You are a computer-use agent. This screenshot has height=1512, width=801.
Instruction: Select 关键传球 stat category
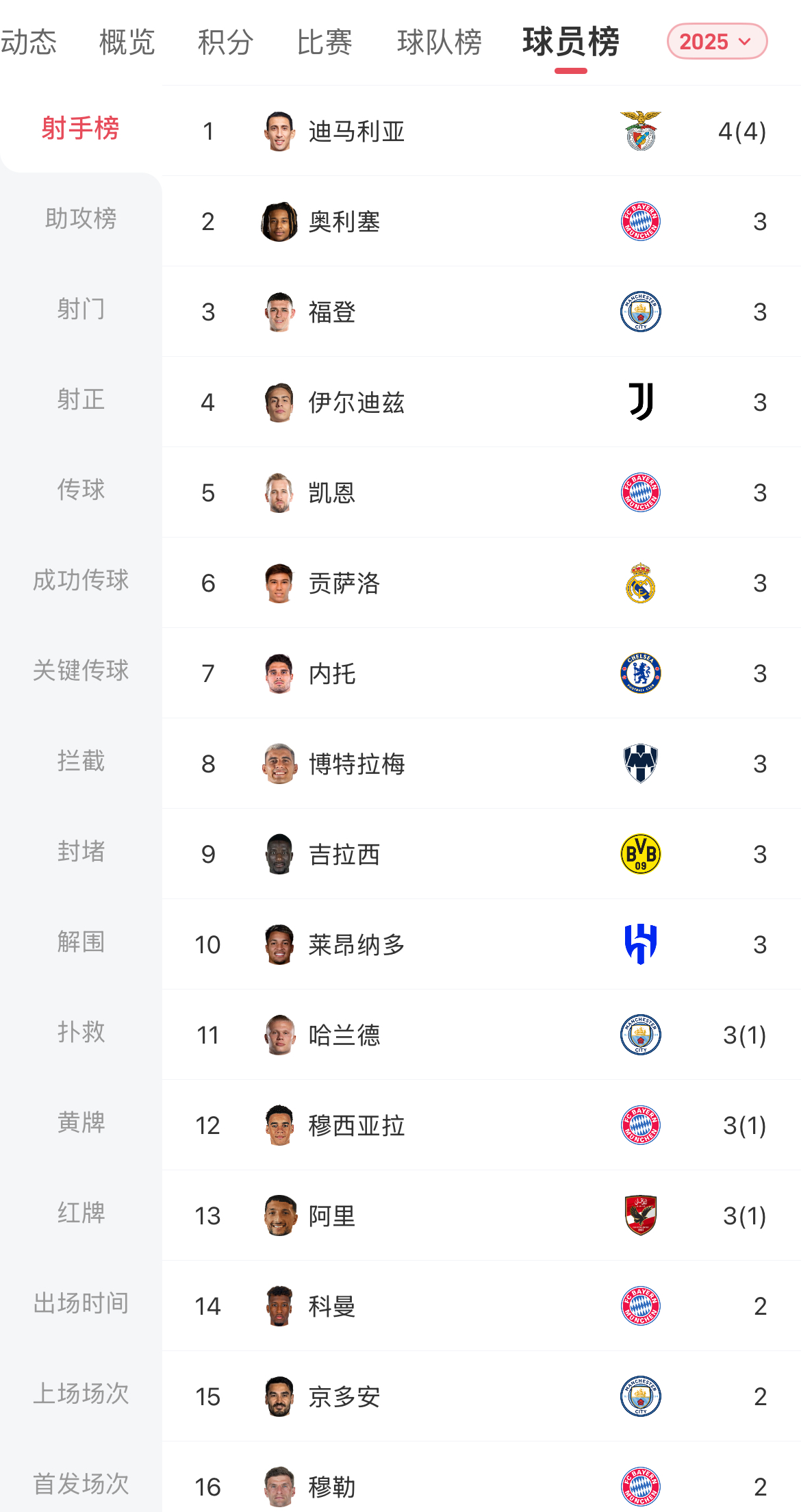(81, 670)
